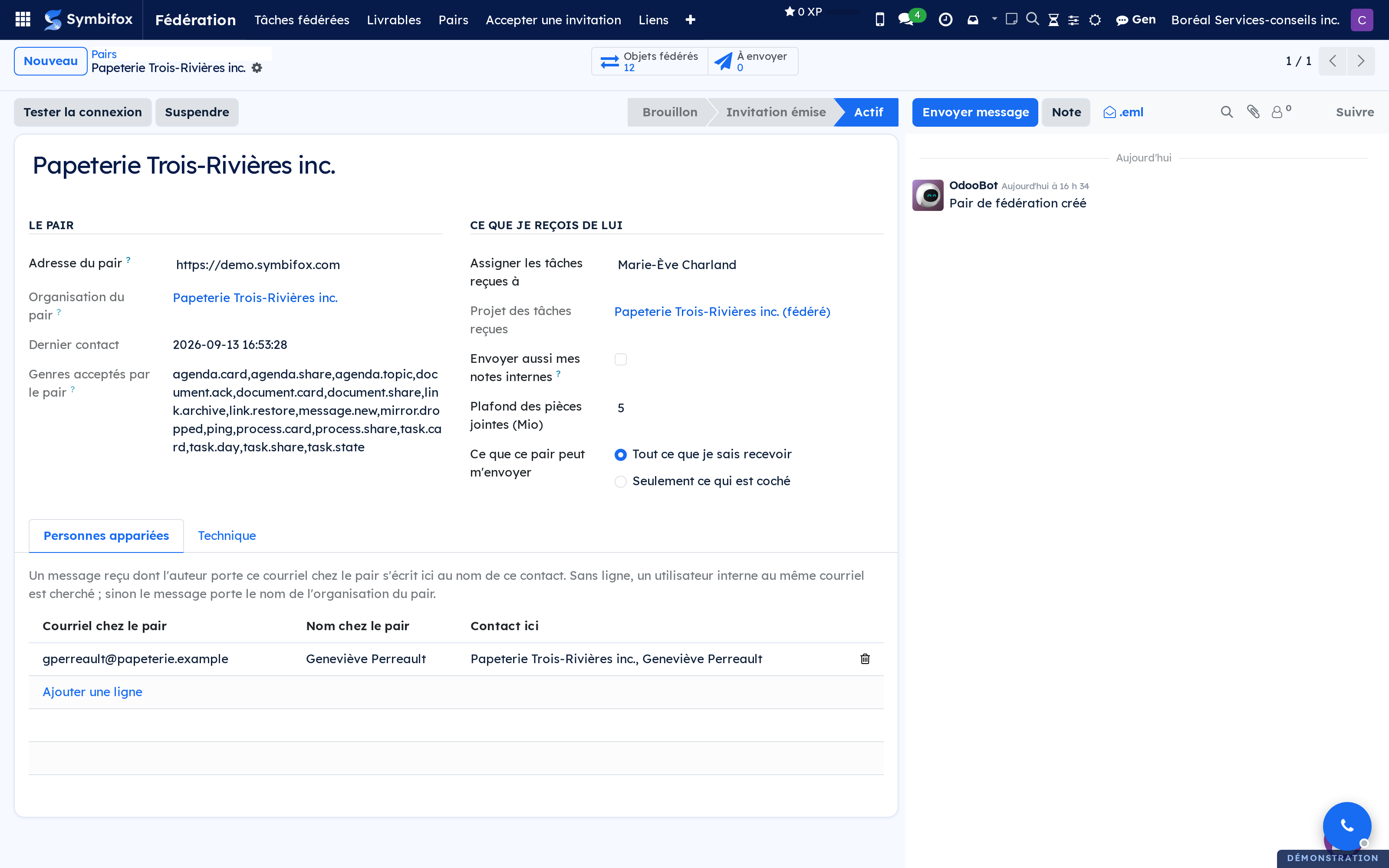Edit the Adresse du pair field
1389x868 pixels.
point(308,265)
